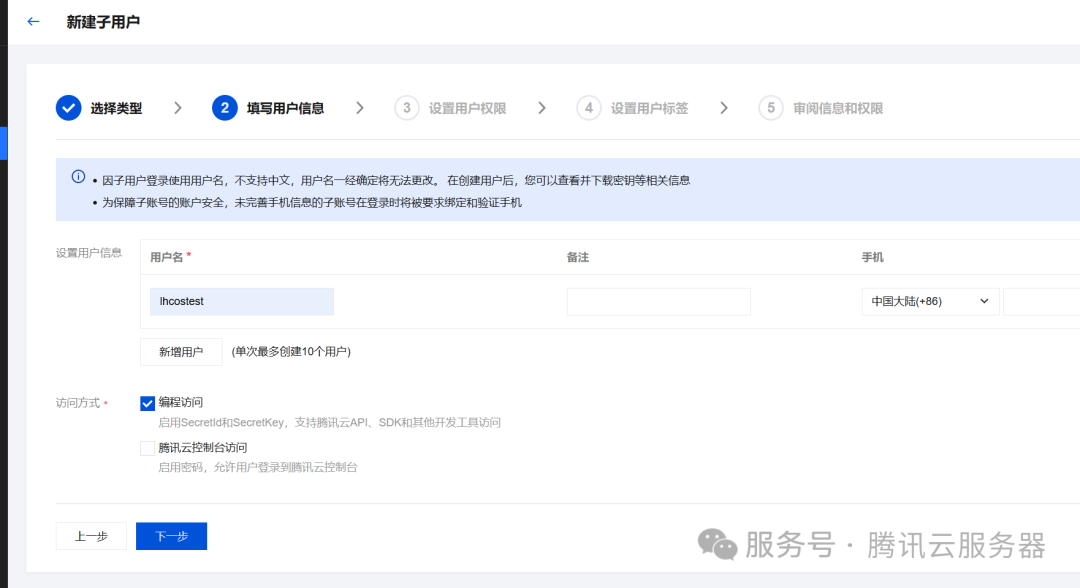Uncheck the 编程访问 checkbox
The height and width of the screenshot is (588, 1080).
pos(147,403)
